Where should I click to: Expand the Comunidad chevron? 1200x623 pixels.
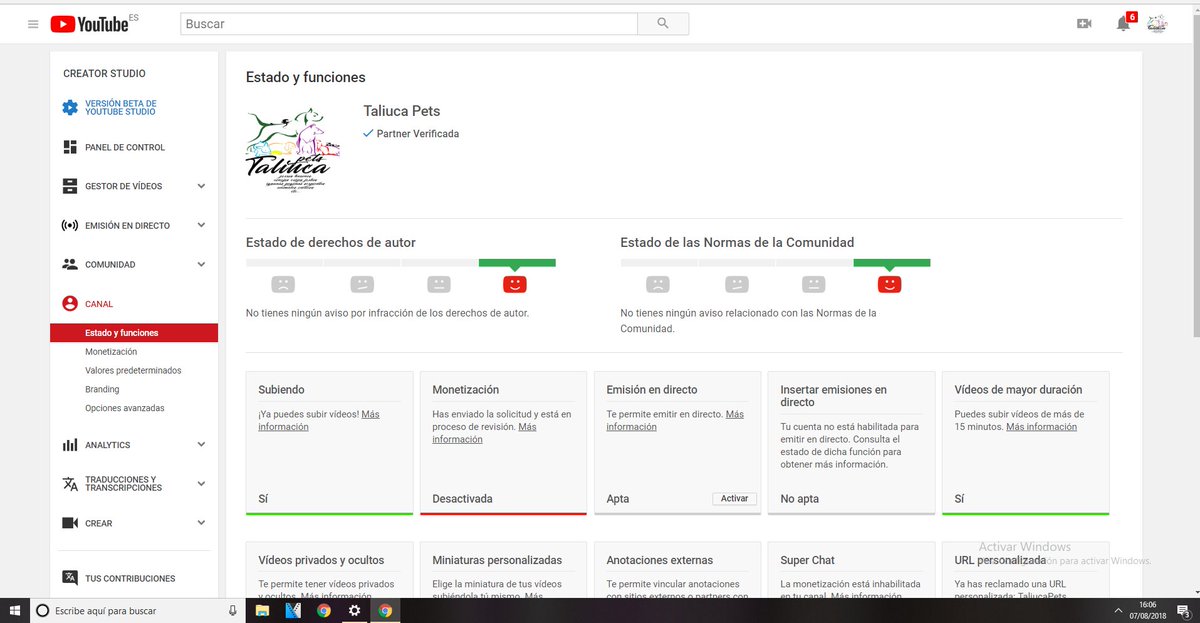(201, 265)
